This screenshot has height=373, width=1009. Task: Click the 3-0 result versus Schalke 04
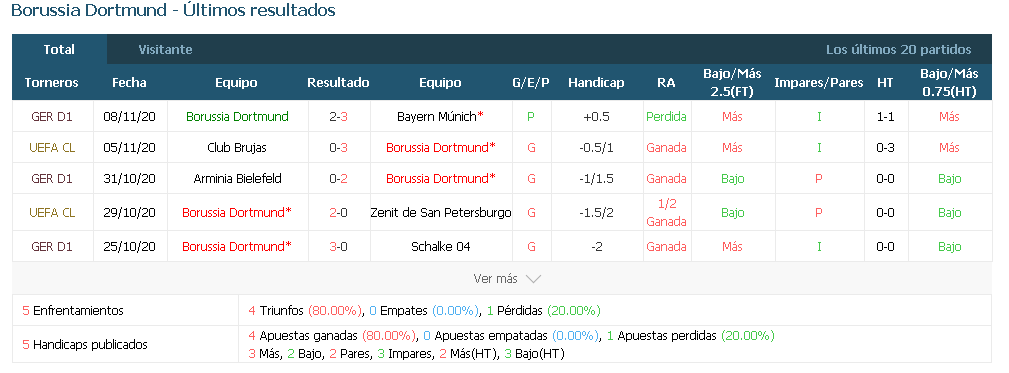click(x=338, y=246)
